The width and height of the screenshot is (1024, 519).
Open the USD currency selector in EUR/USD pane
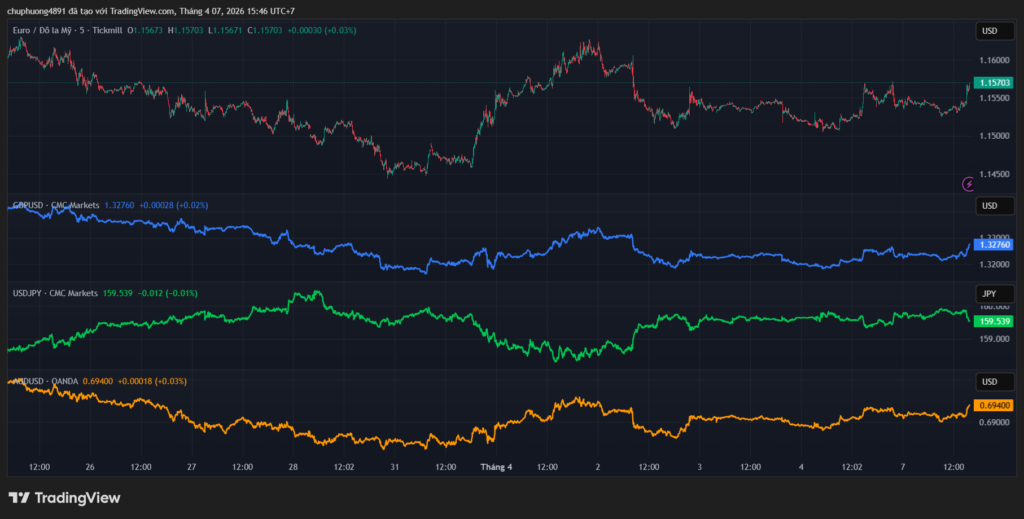pyautogui.click(x=989, y=31)
